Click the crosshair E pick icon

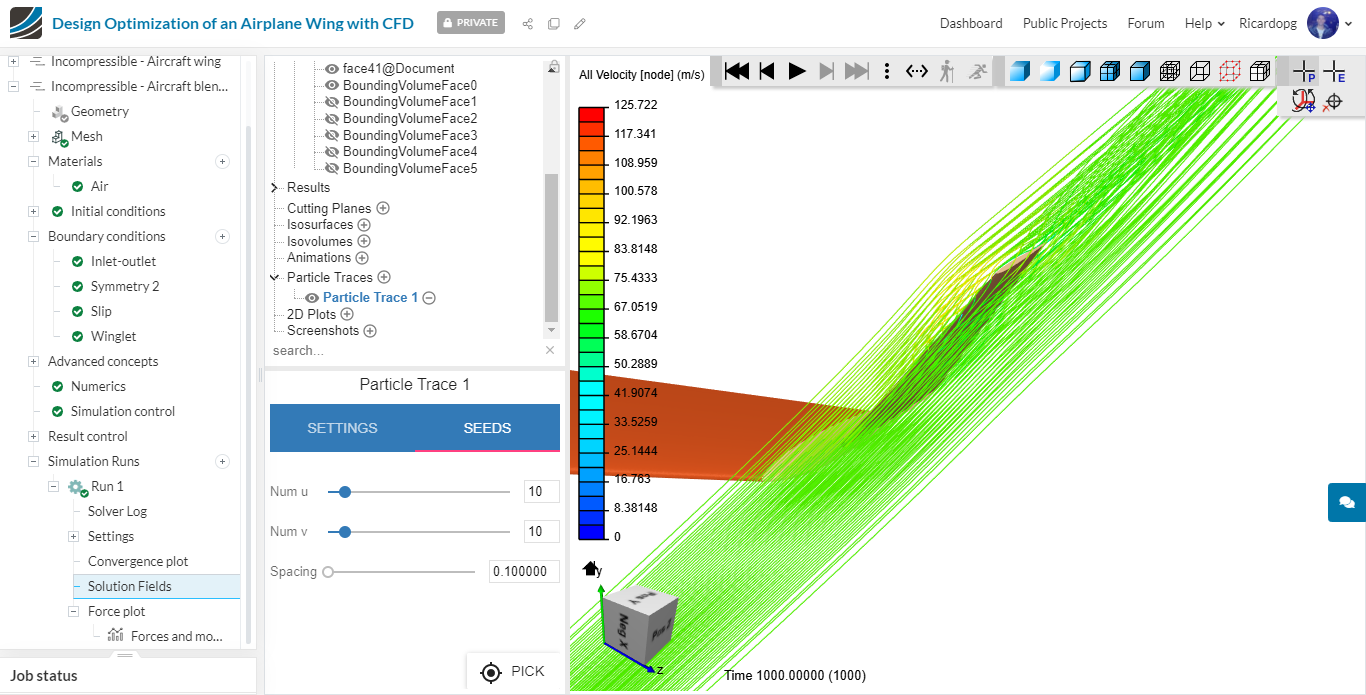pos(1334,71)
